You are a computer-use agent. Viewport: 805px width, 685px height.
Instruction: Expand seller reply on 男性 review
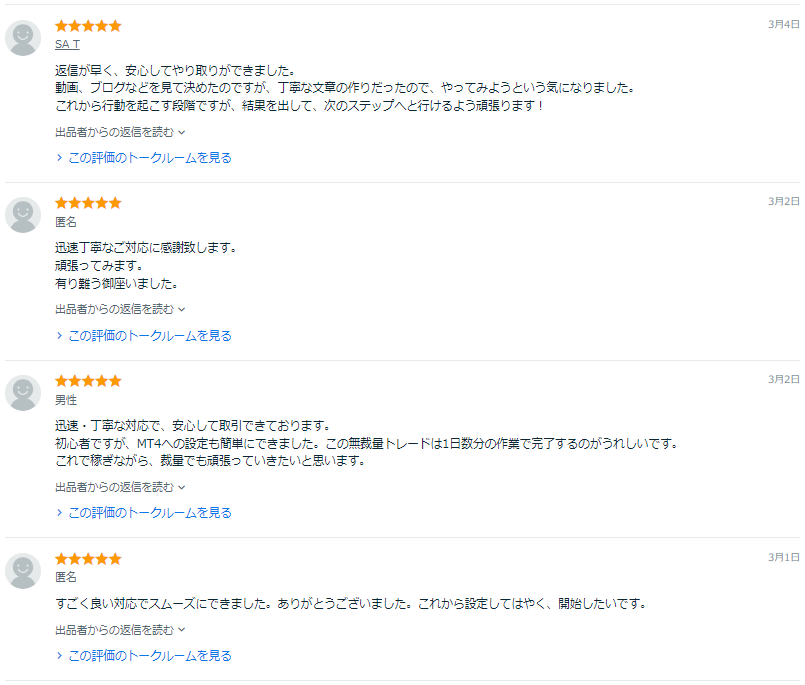pyautogui.click(x=120, y=487)
